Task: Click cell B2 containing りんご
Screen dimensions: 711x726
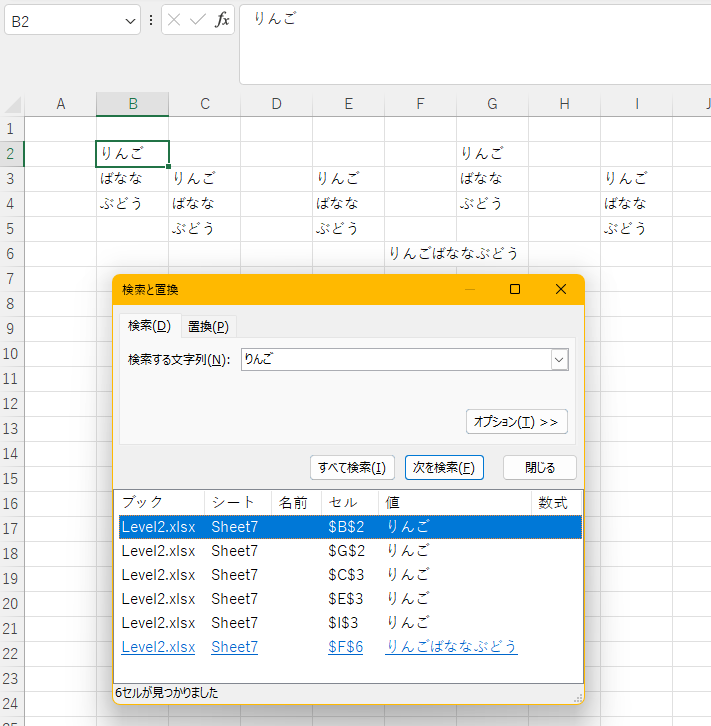Action: coord(132,154)
